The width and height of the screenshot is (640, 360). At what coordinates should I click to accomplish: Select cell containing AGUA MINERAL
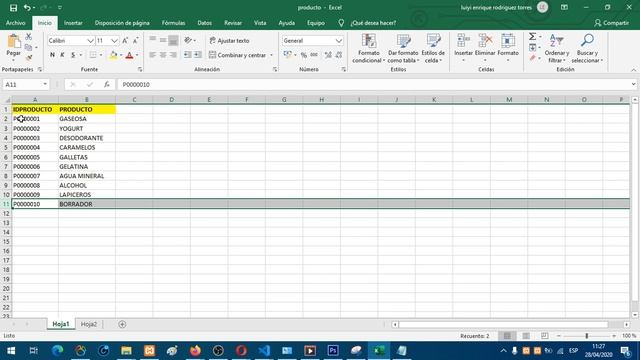pyautogui.click(x=87, y=176)
